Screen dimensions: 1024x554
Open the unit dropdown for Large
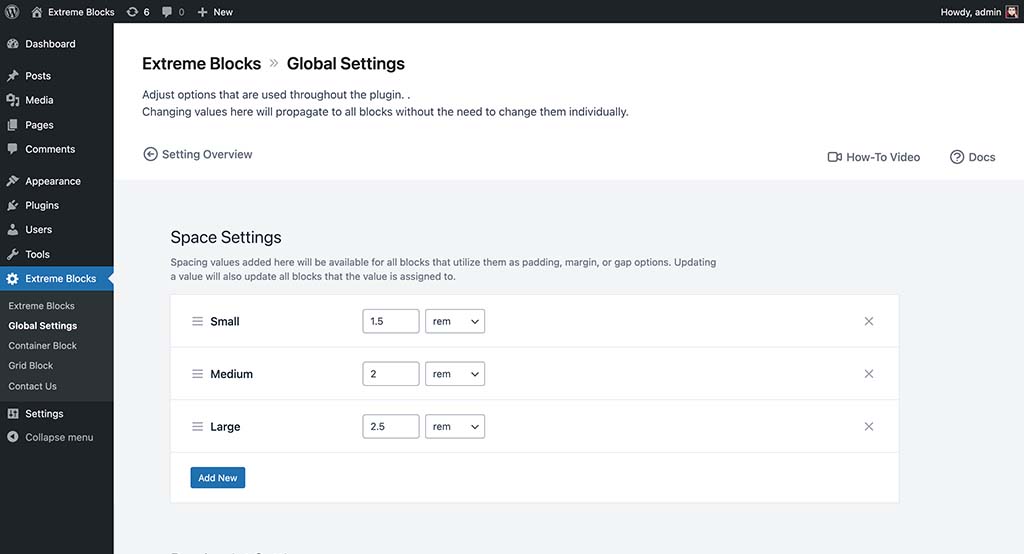[x=455, y=427]
